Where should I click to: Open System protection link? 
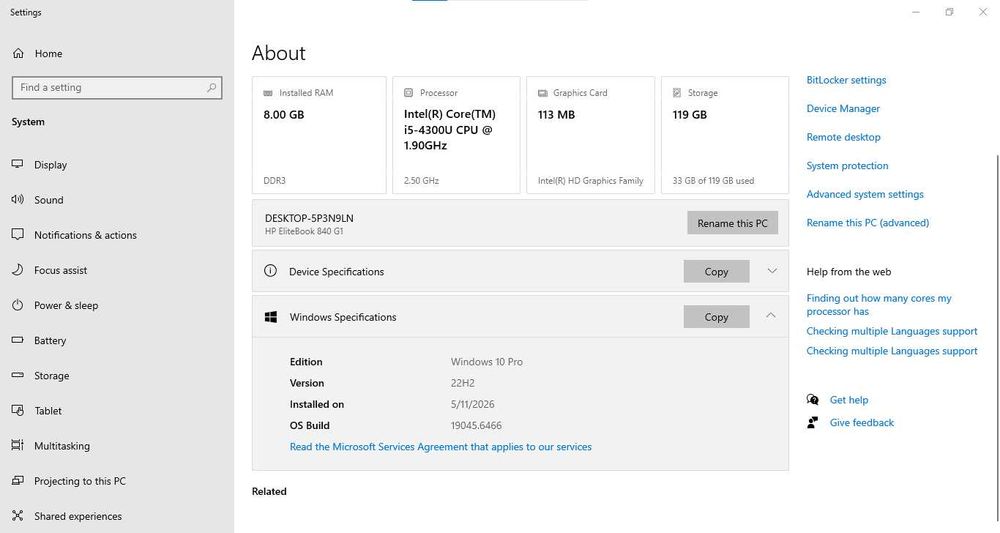coord(847,166)
